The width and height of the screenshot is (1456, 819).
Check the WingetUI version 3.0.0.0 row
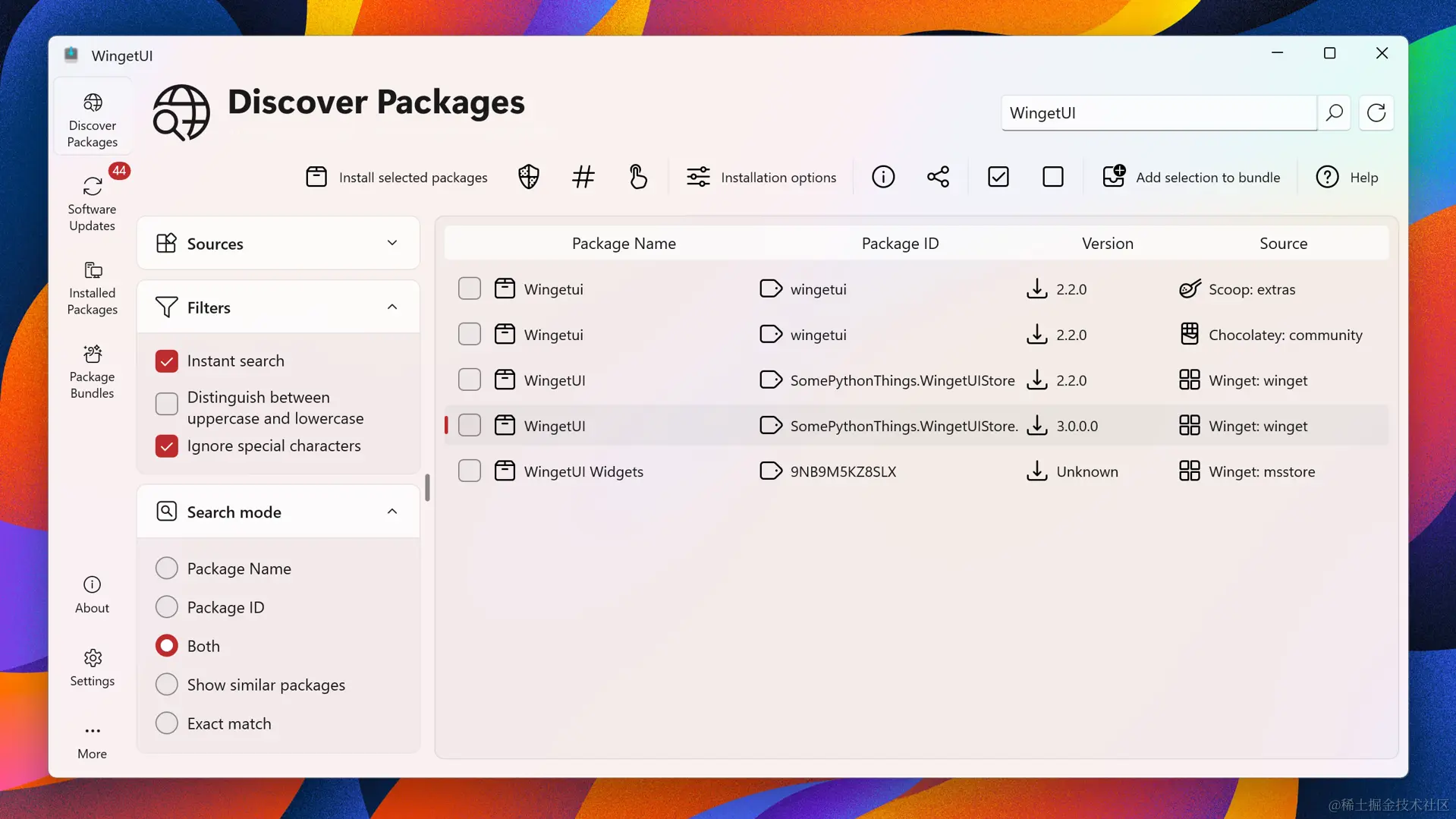click(470, 425)
